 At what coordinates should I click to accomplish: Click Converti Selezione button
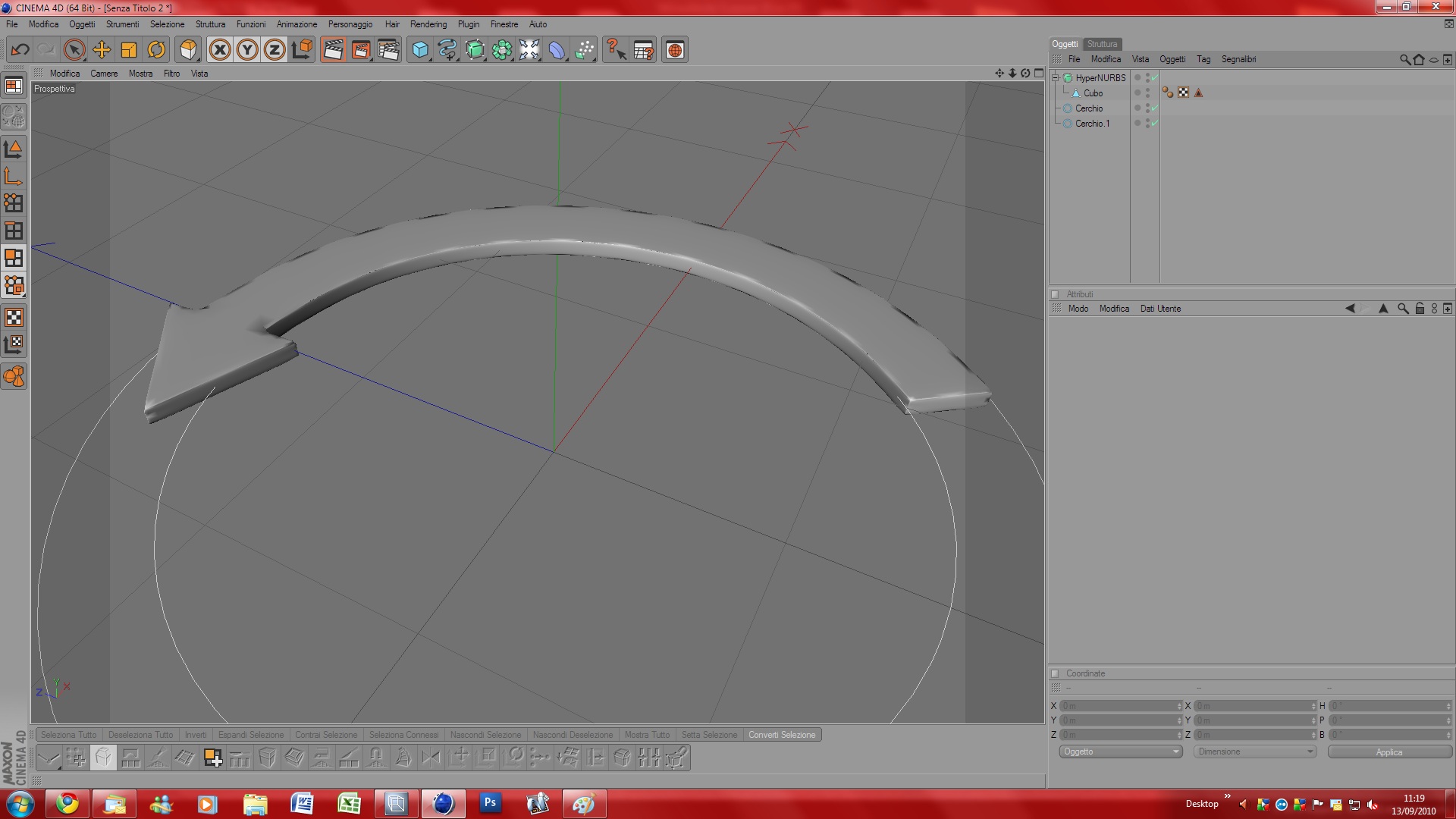tap(782, 735)
